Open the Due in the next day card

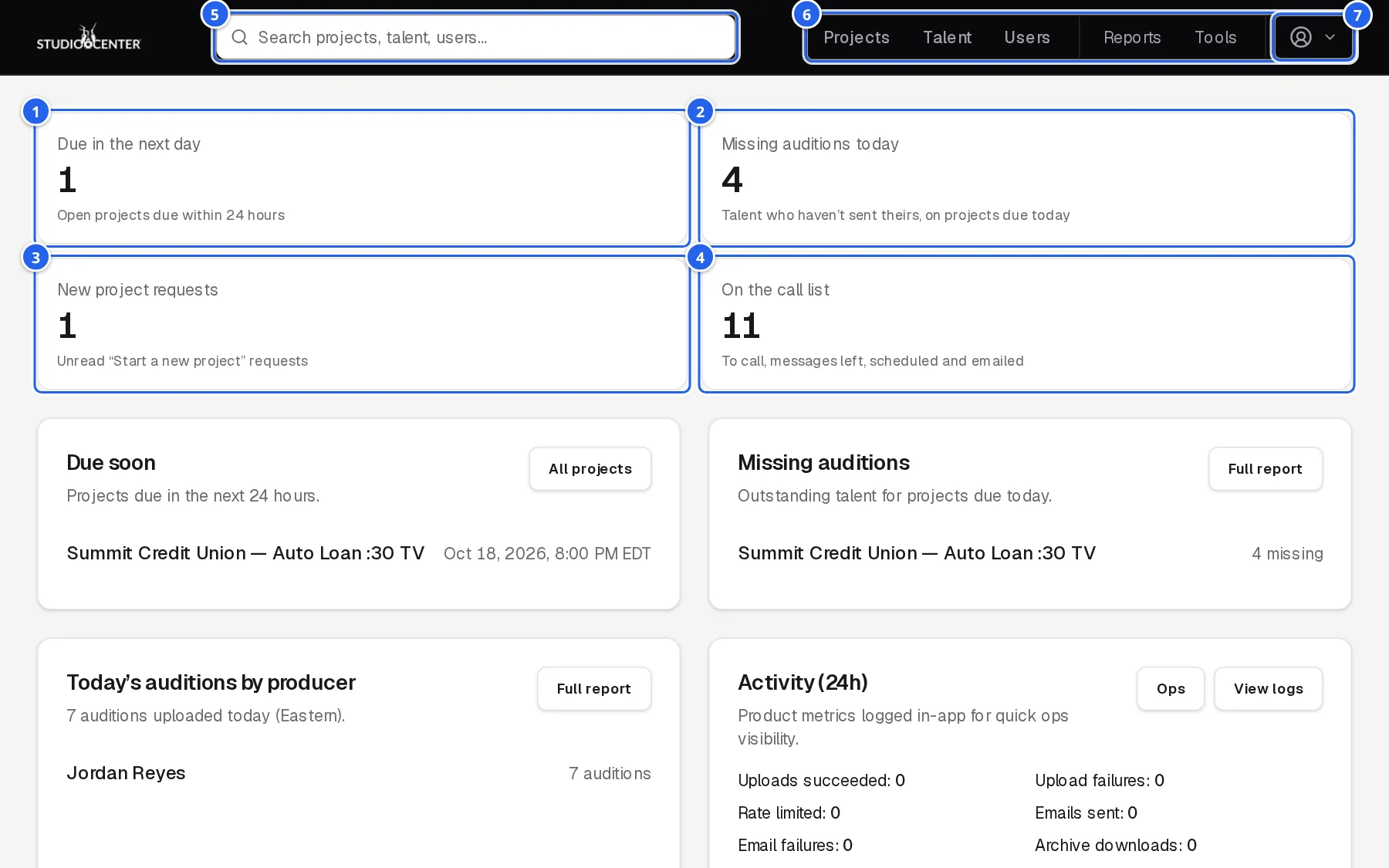362,178
